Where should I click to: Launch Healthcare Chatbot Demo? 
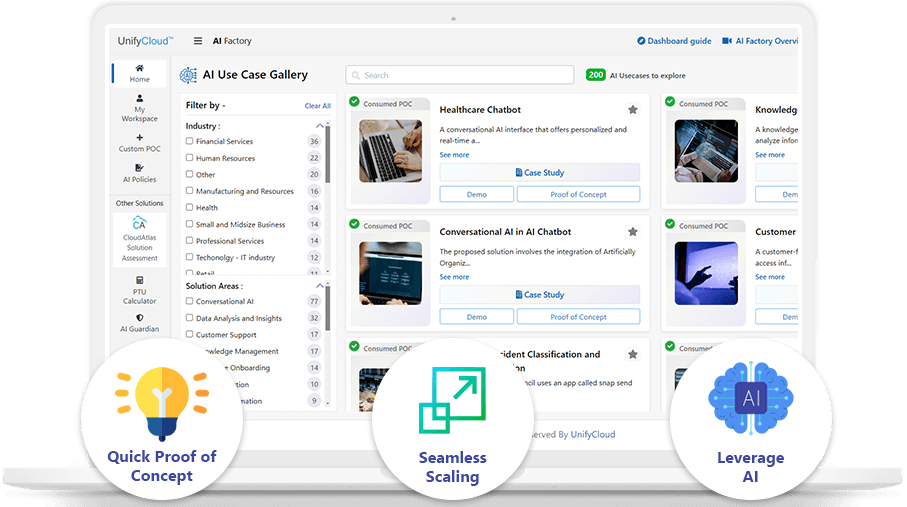point(477,194)
